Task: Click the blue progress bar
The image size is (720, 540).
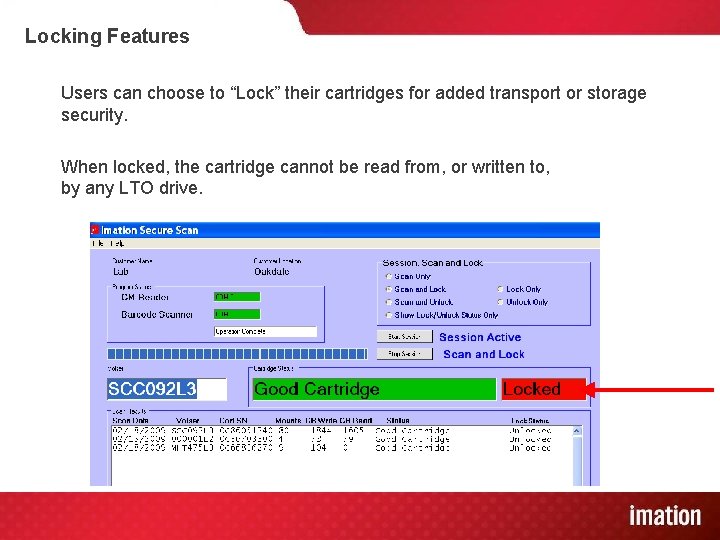Action: 237,354
